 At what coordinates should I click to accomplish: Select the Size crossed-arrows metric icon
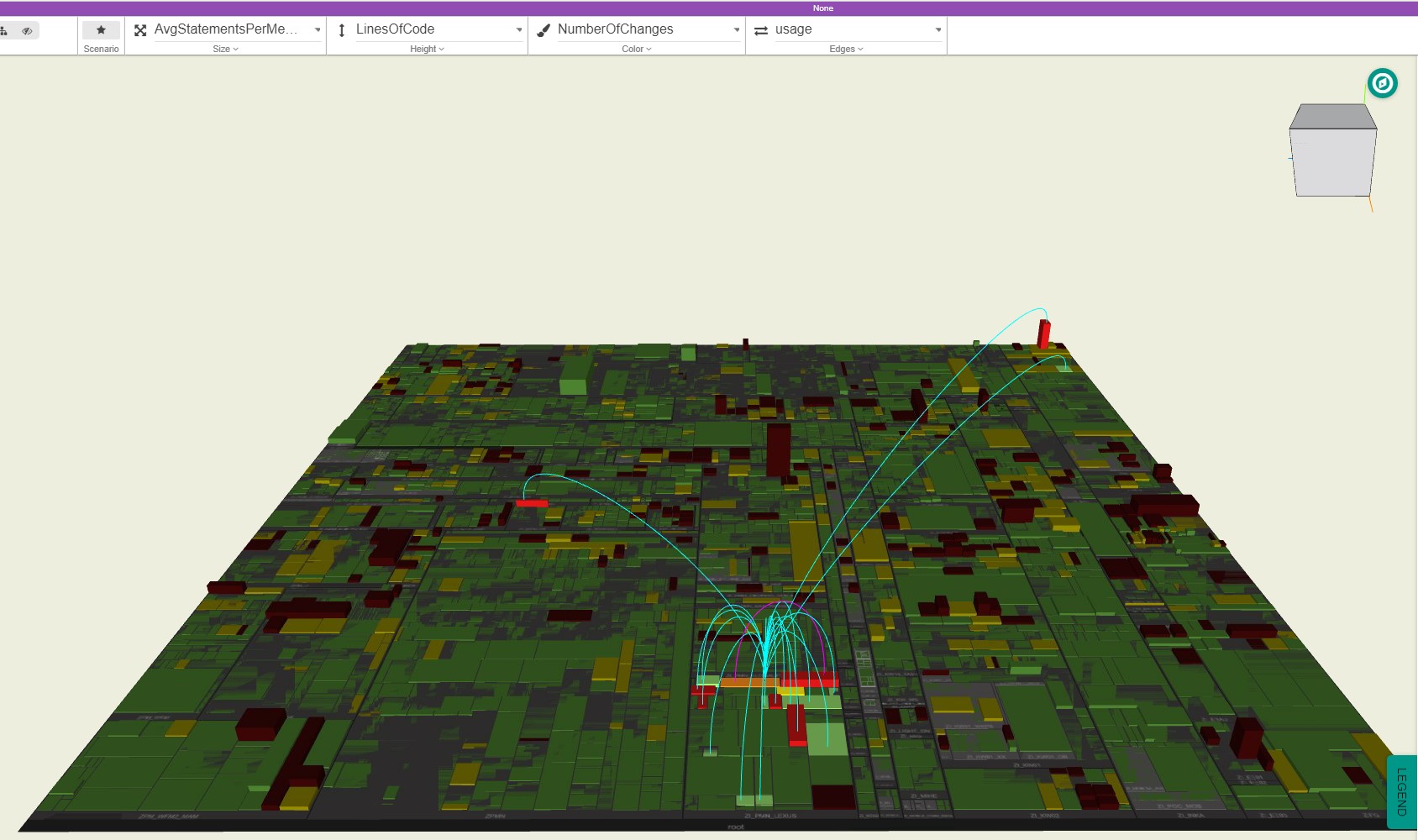[x=141, y=29]
